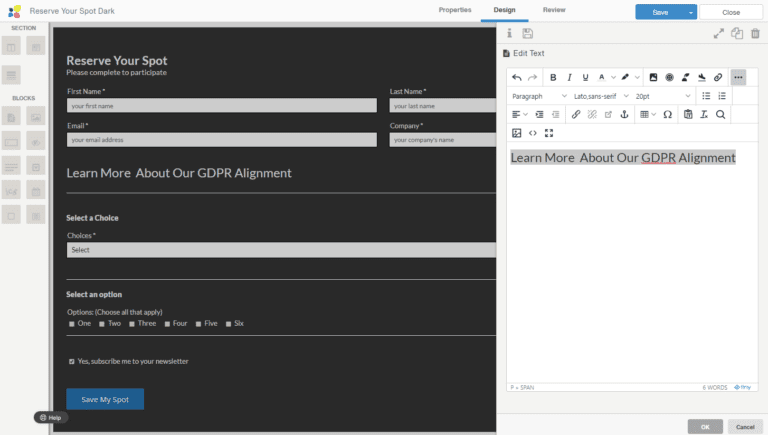
Task: Toggle the newsletter subscribe checkbox
Action: [71, 361]
